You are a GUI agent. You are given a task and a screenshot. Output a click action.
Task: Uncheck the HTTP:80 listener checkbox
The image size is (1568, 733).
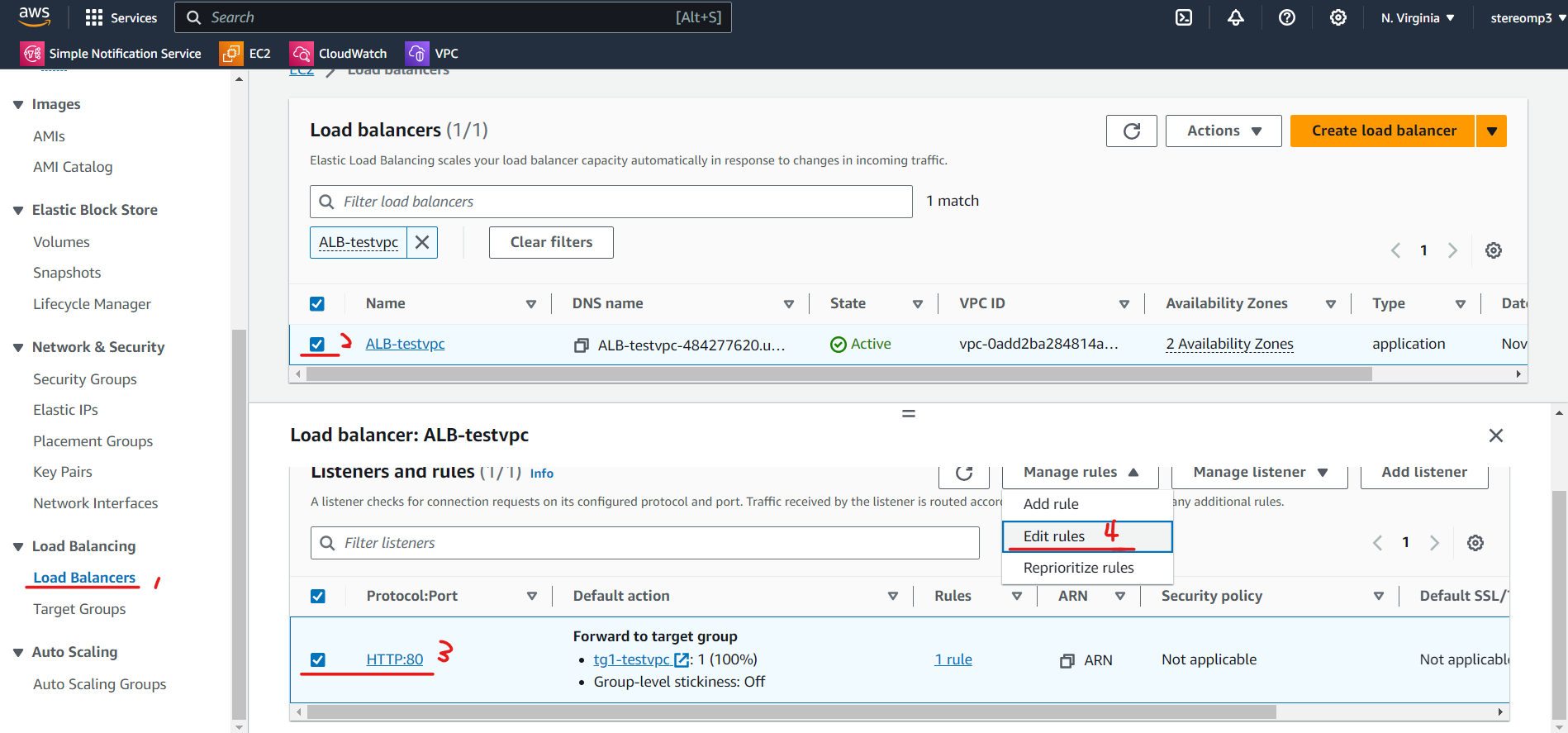(x=318, y=660)
